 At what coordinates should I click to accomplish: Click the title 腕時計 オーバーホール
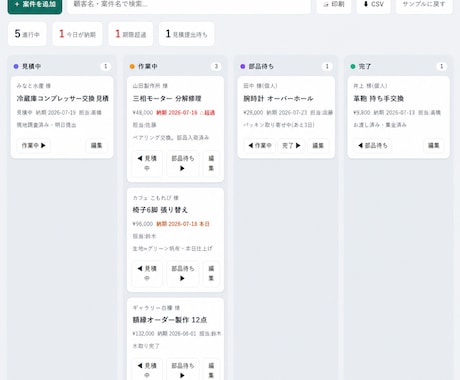pos(278,98)
